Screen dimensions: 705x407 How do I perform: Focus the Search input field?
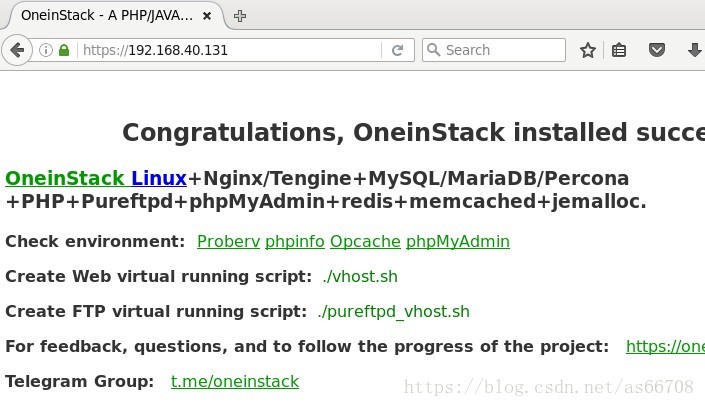pos(494,50)
